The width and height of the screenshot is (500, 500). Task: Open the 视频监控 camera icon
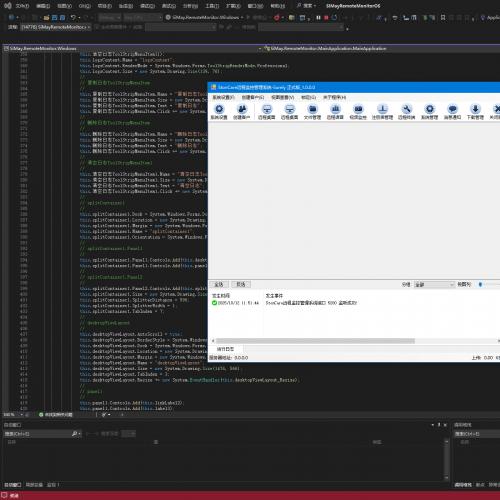[358, 112]
